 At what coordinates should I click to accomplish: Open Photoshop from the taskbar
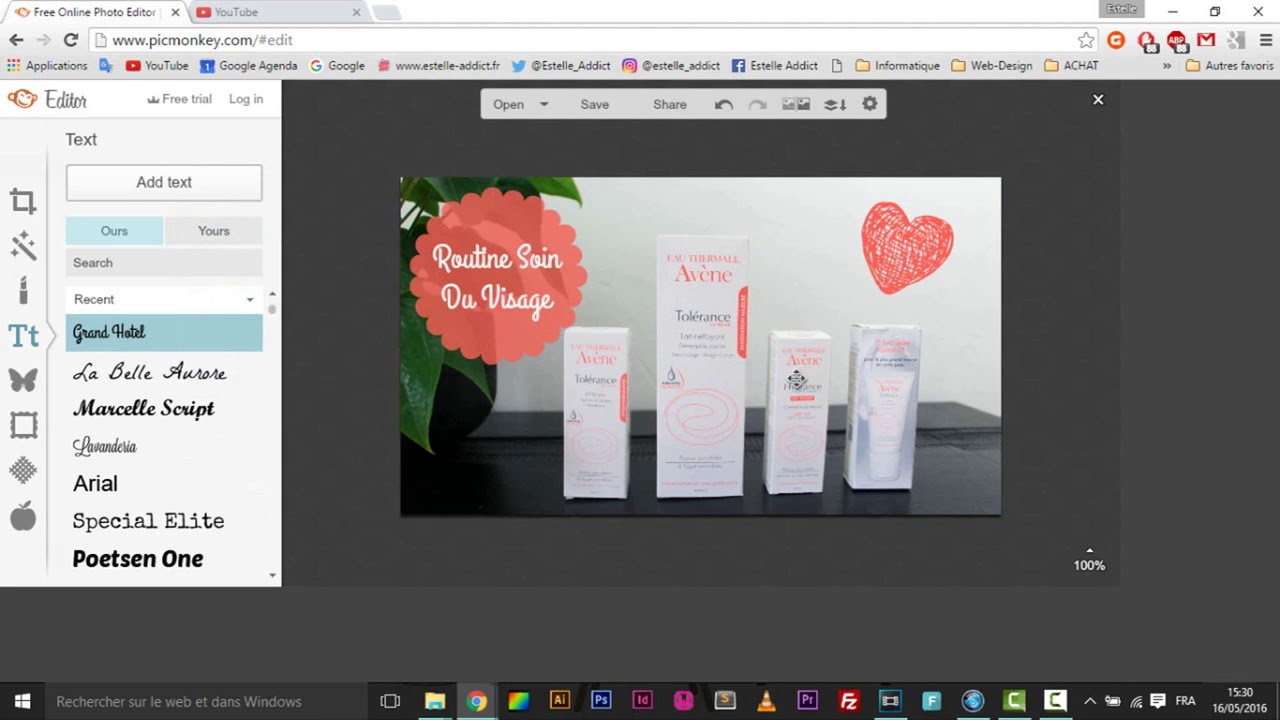pyautogui.click(x=601, y=701)
